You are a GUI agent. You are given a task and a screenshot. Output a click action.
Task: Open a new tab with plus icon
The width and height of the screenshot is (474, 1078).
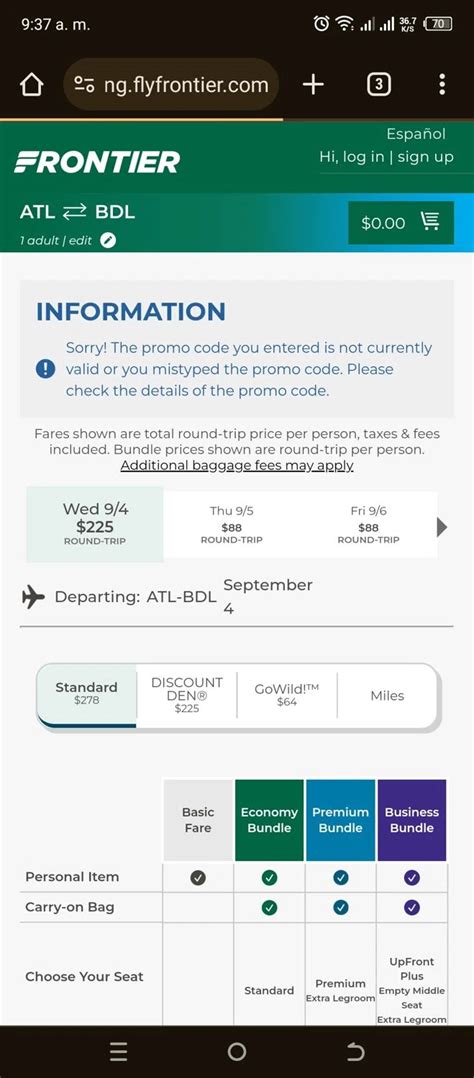tap(313, 85)
